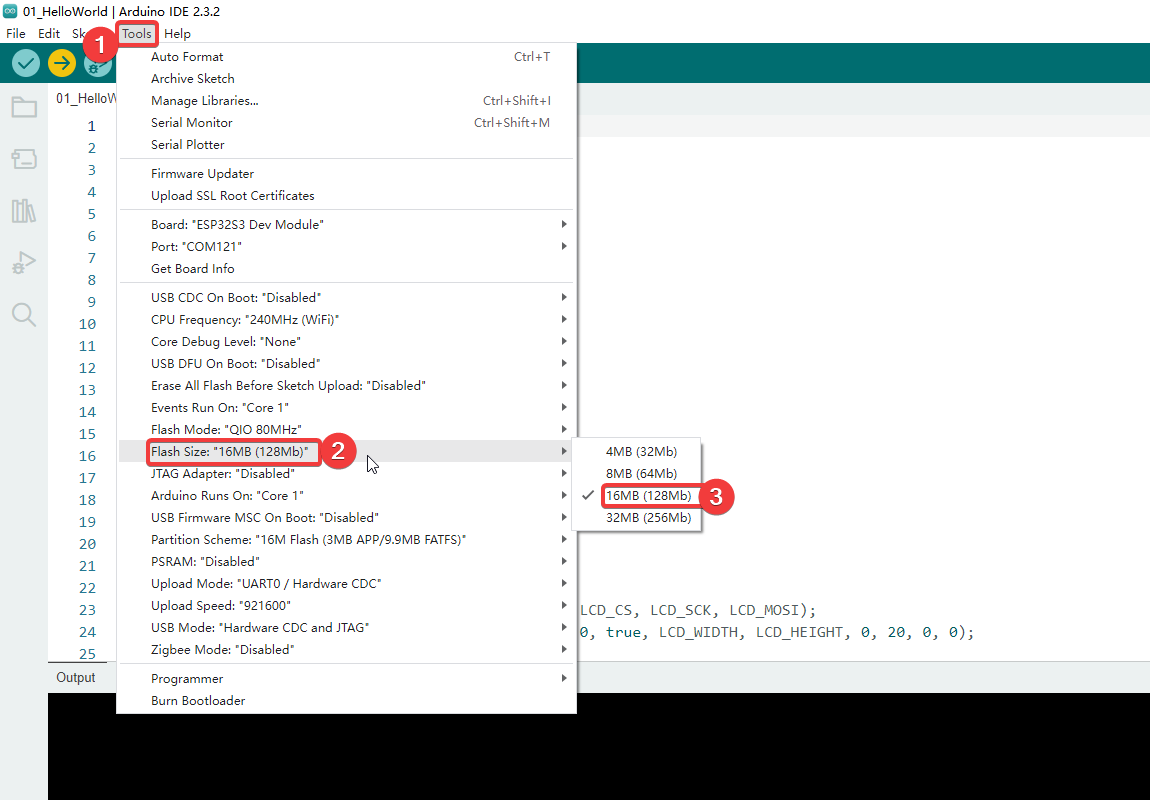This screenshot has width=1150, height=800.
Task: Click Get Board Info
Action: tap(346, 268)
